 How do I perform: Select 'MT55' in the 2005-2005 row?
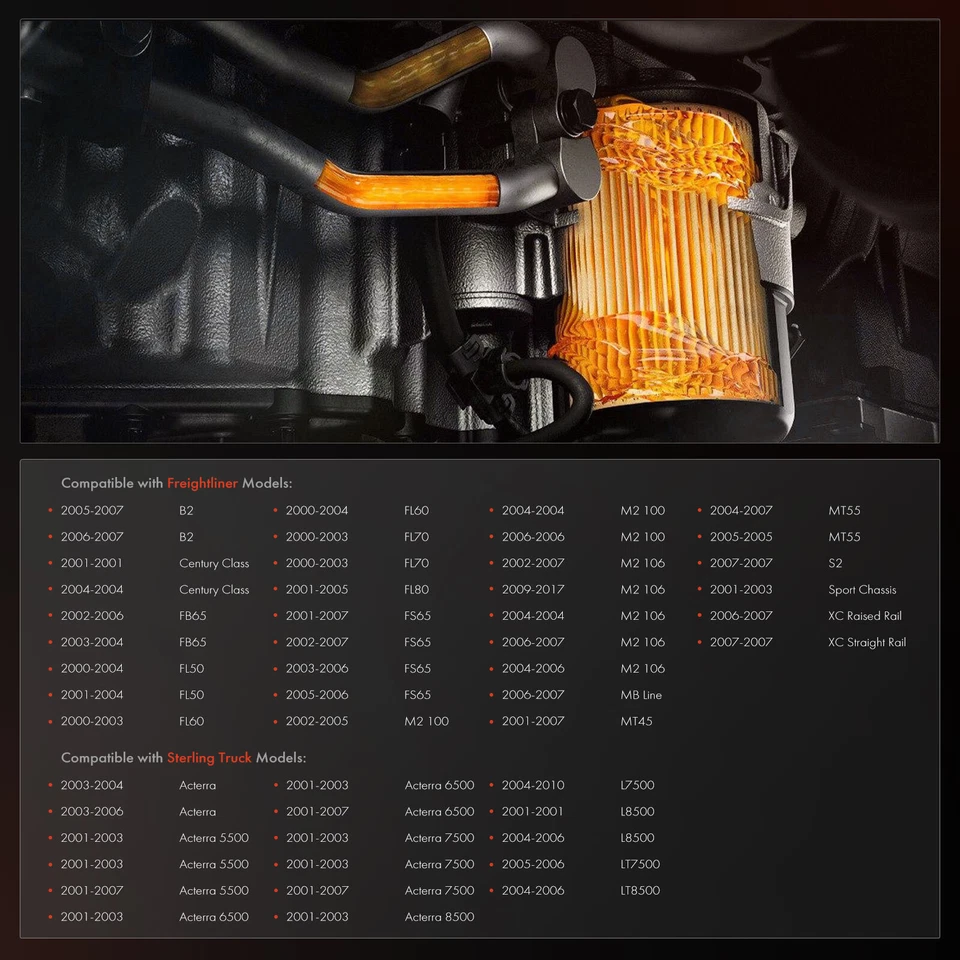[x=844, y=536]
